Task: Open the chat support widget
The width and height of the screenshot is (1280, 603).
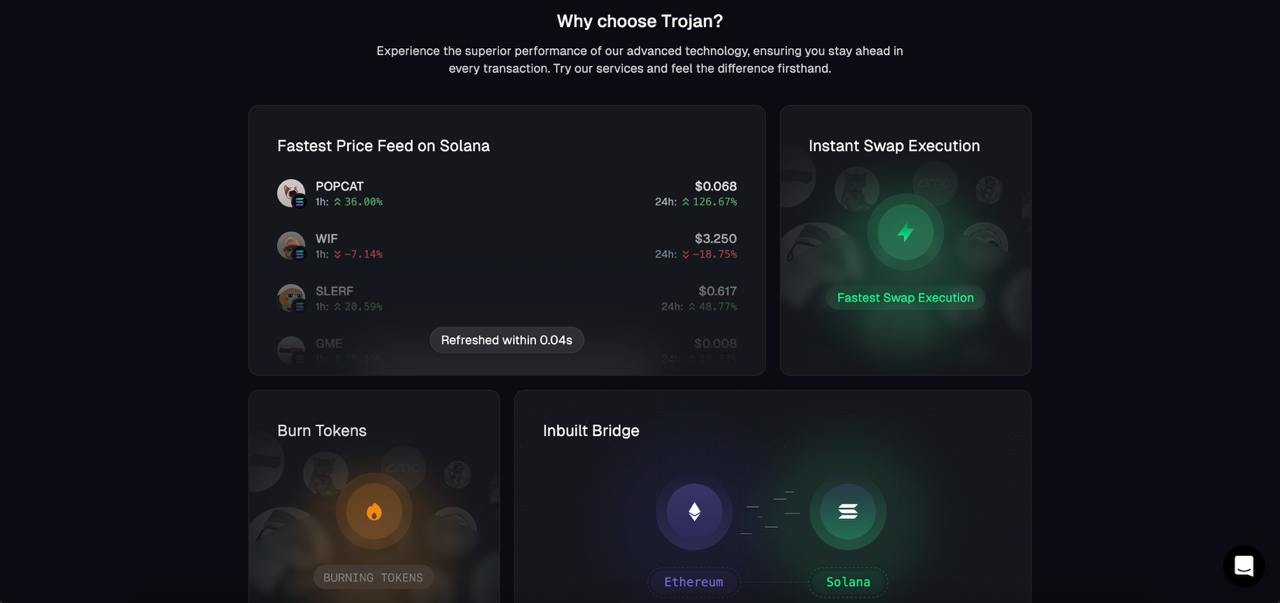Action: (1243, 566)
